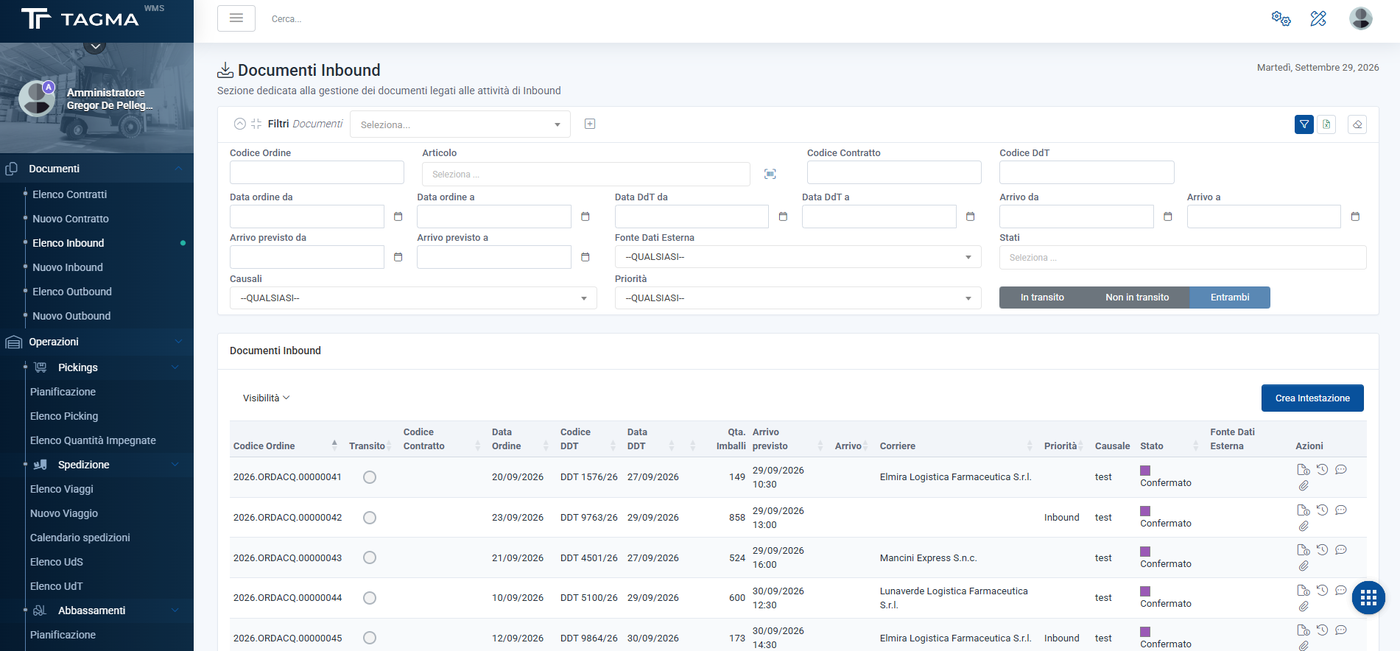
Task: Toggle Transito radio for order 00000041
Action: tap(370, 477)
